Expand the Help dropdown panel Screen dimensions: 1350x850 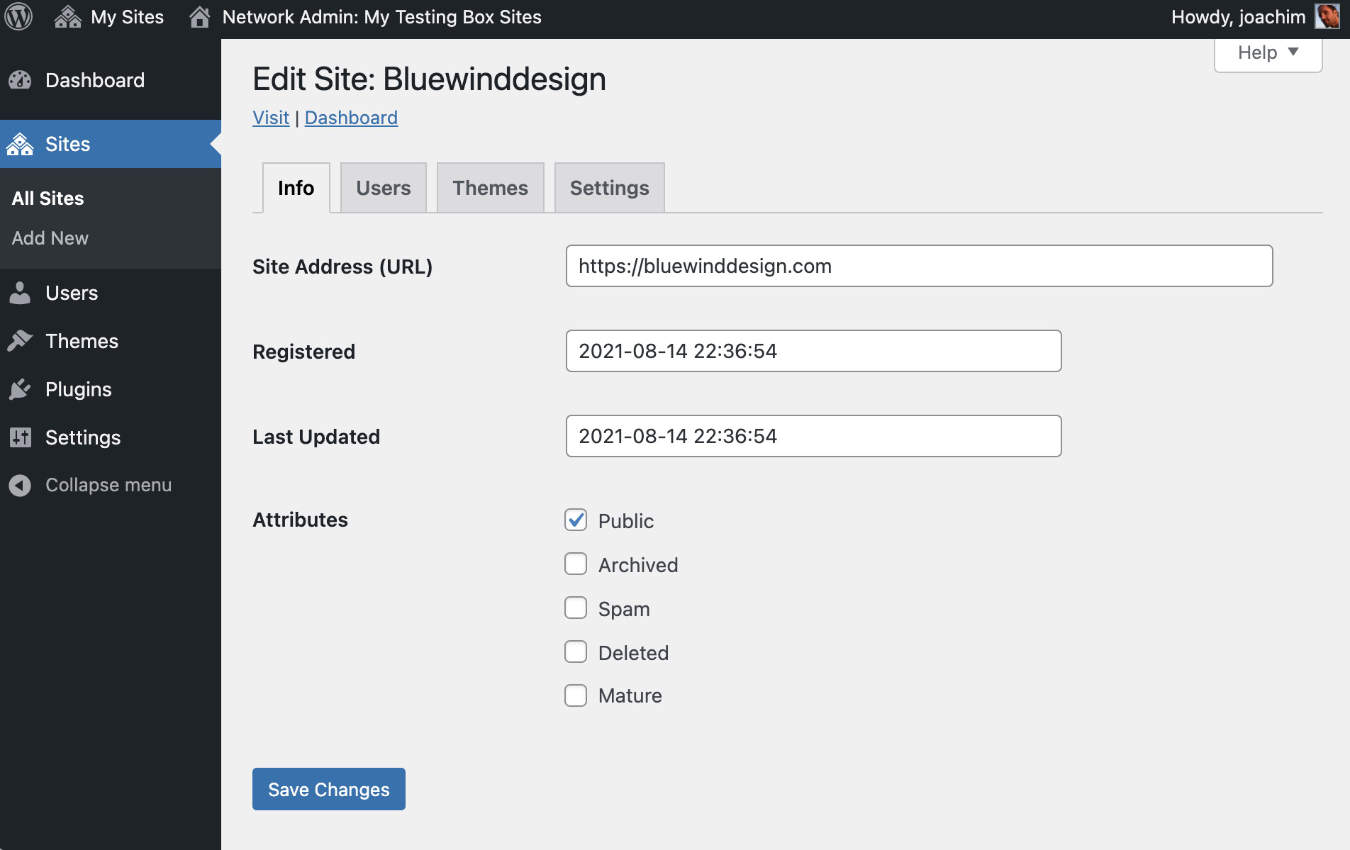pos(1268,54)
